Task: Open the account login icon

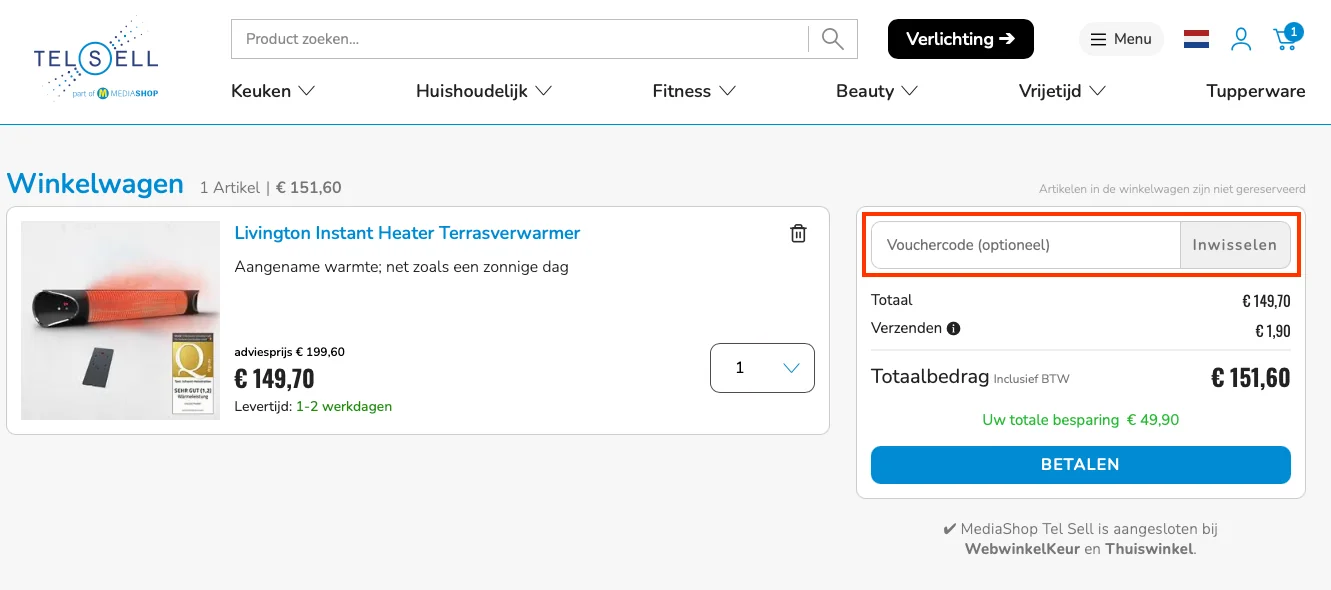Action: coord(1241,38)
